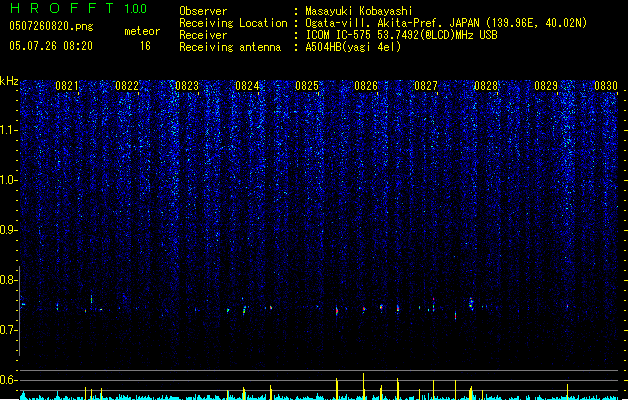Click the ICOM IC-575 53.7492 MHz USB text
Screen dimensions: 629x400
tap(401, 35)
